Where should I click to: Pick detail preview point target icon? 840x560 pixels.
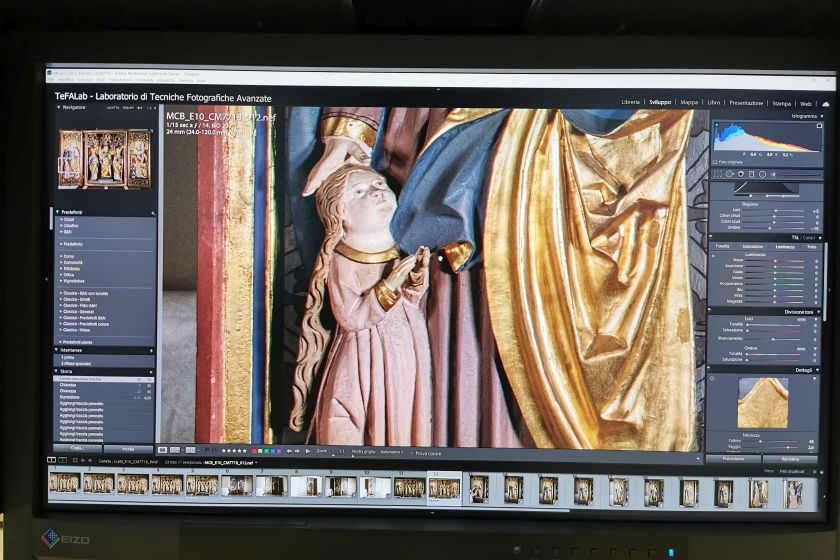713,378
